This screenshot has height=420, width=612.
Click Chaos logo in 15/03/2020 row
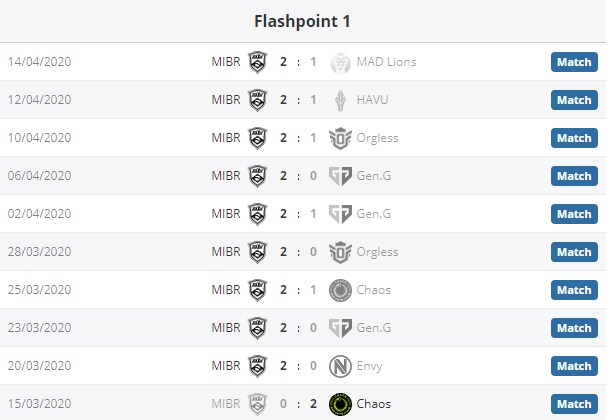pyautogui.click(x=340, y=404)
